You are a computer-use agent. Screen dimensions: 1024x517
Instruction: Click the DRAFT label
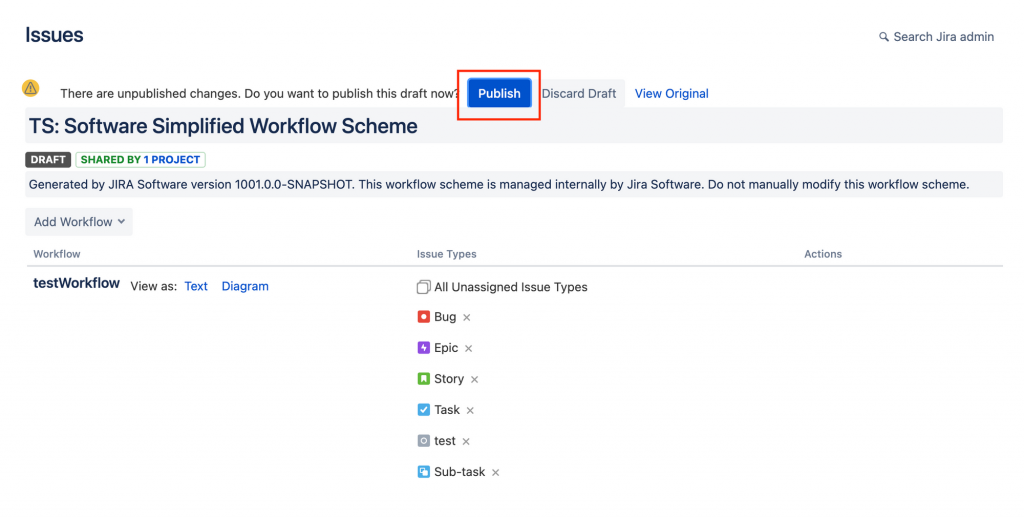coord(48,159)
